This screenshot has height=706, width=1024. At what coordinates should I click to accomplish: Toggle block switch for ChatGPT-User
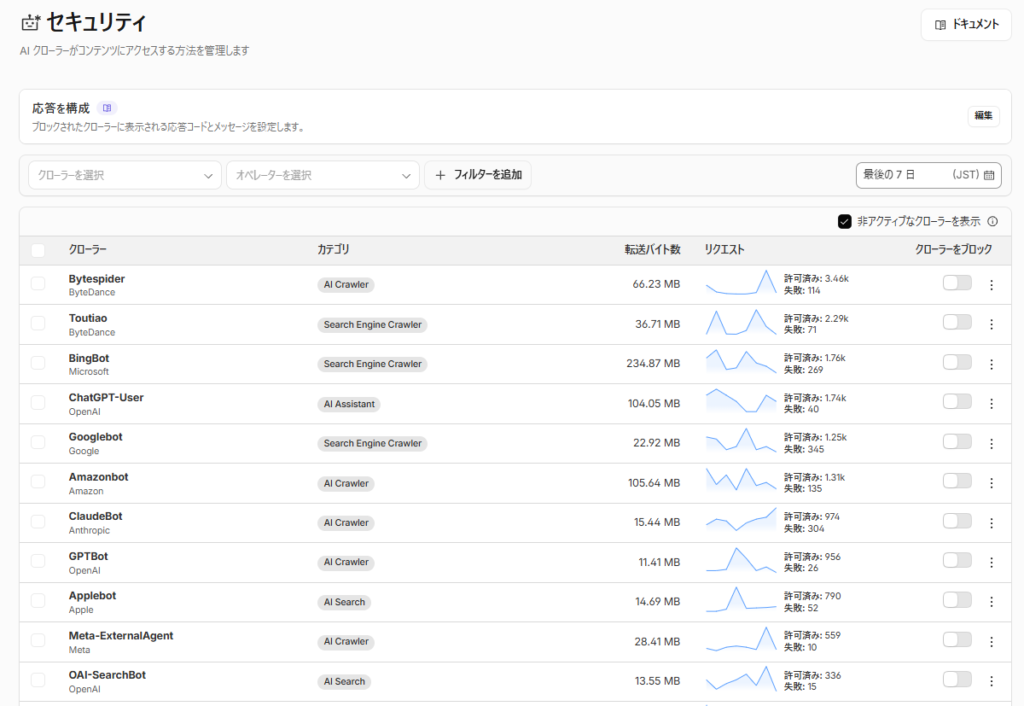tap(957, 402)
